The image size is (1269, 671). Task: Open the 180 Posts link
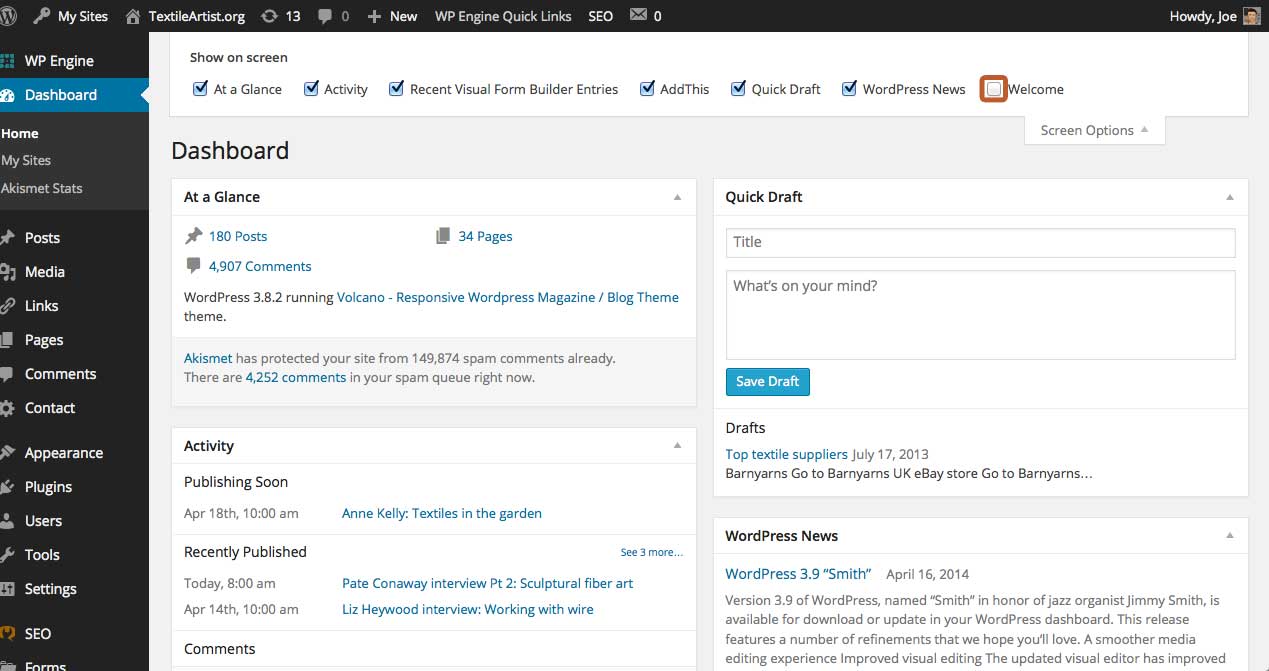238,236
